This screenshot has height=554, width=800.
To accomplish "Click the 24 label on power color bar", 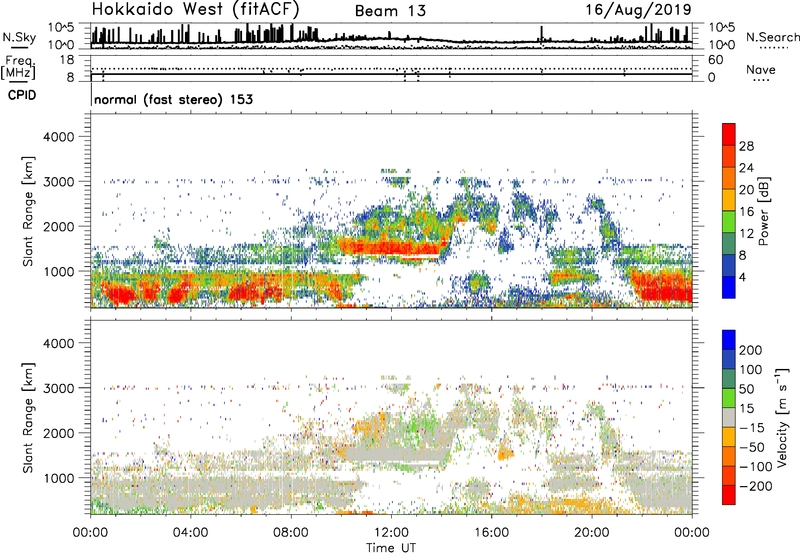I will [746, 168].
